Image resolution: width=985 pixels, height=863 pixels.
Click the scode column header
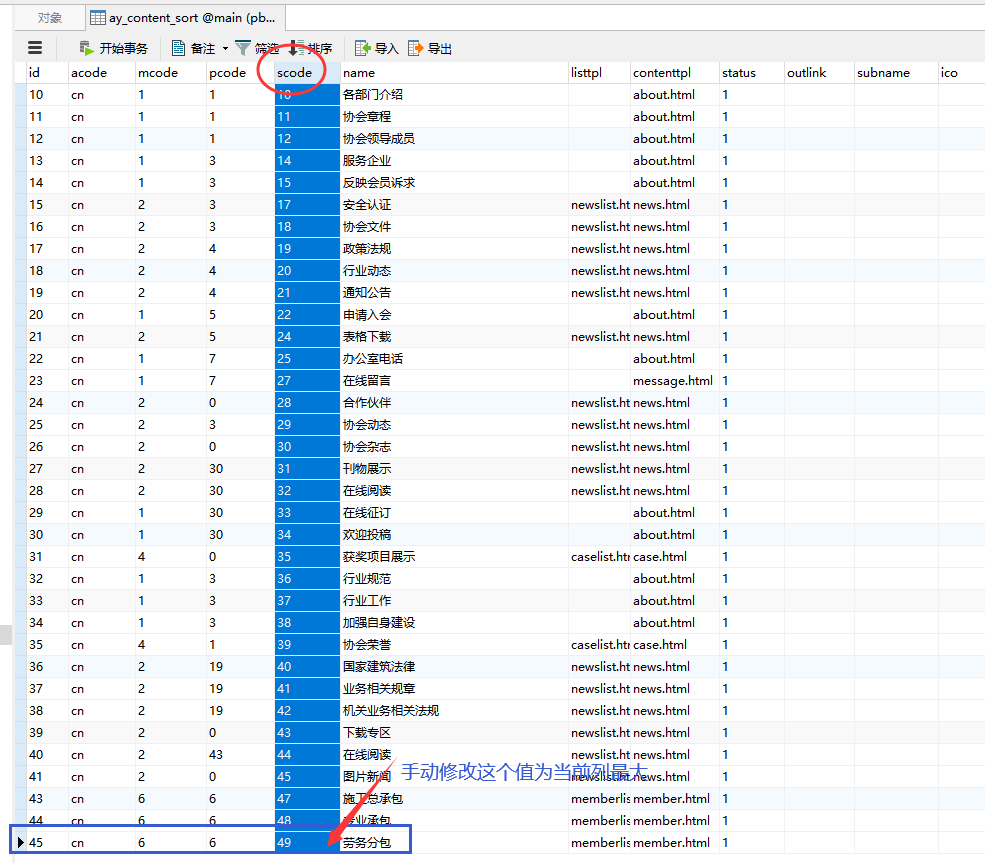click(295, 73)
